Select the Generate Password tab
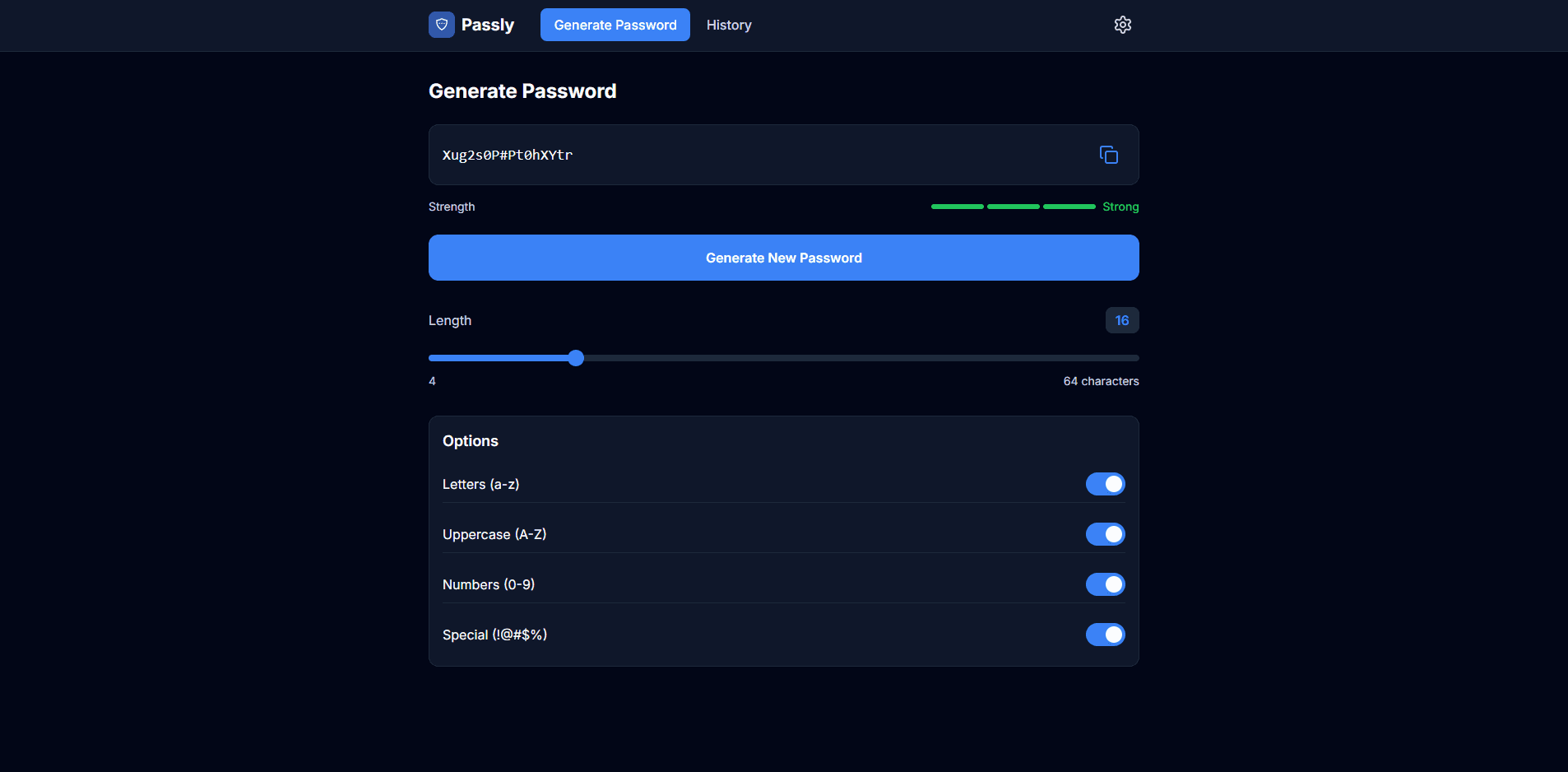This screenshot has height=772, width=1568. point(615,25)
